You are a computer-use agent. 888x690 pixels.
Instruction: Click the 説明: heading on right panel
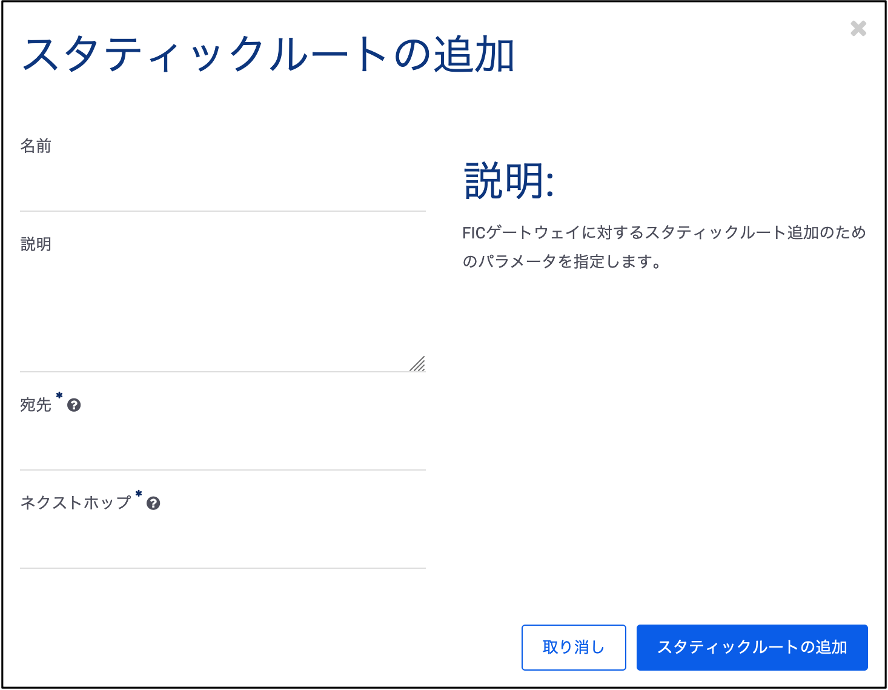tap(509, 181)
